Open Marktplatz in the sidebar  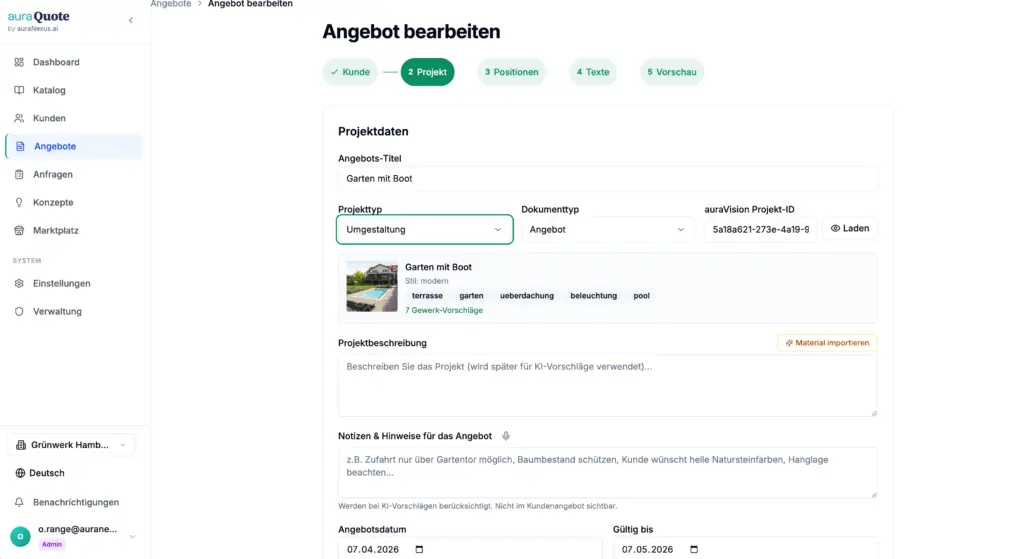coord(73,231)
